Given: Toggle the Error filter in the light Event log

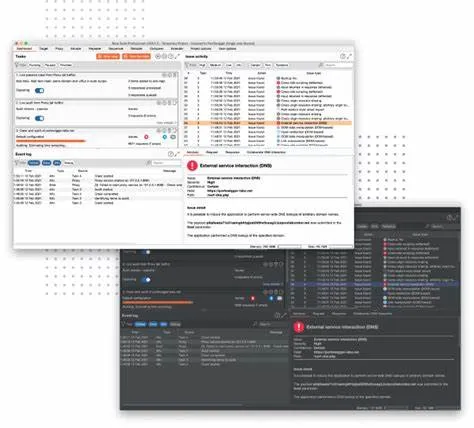Looking at the screenshot, I should [x=47, y=163].
